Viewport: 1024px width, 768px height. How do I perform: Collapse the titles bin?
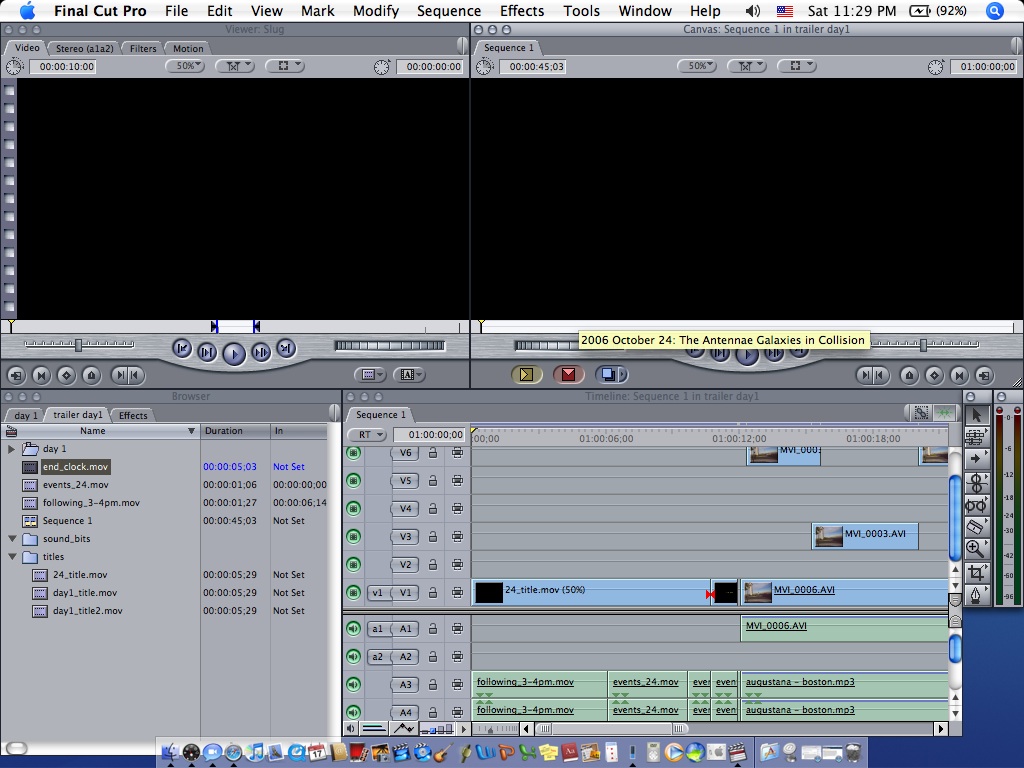pos(12,557)
